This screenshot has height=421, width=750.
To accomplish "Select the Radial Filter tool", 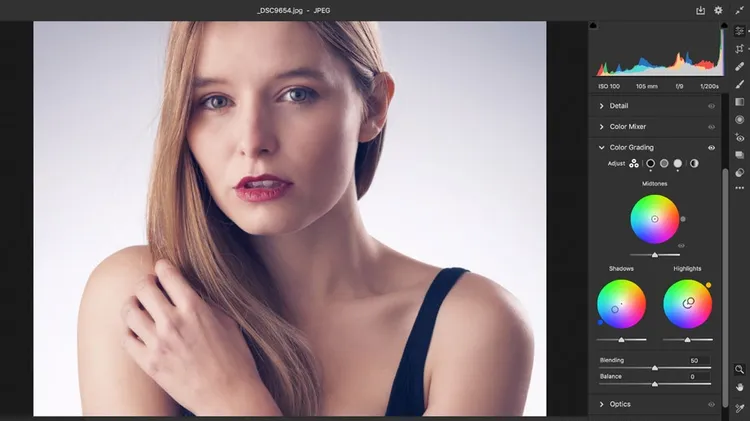I will pyautogui.click(x=739, y=120).
